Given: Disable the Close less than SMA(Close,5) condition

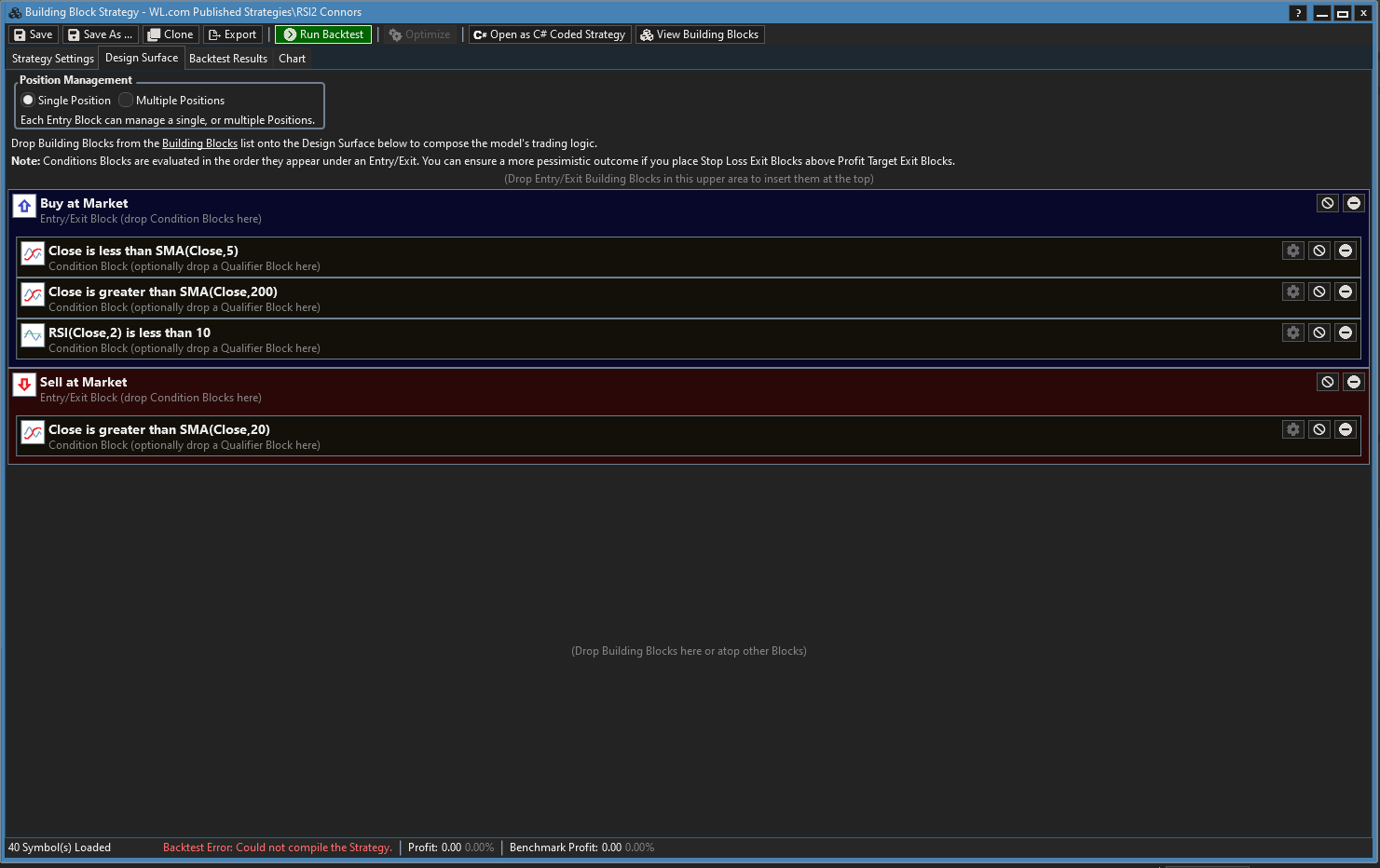Looking at the screenshot, I should click(1319, 251).
